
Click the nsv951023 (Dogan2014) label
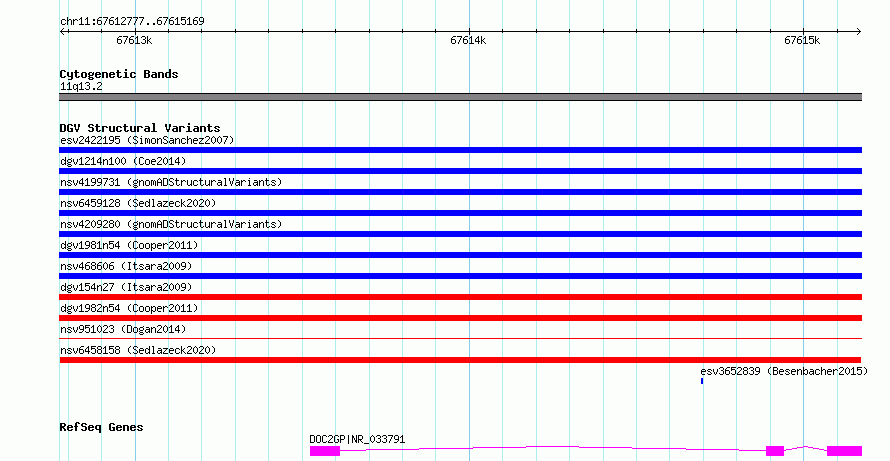[123, 329]
